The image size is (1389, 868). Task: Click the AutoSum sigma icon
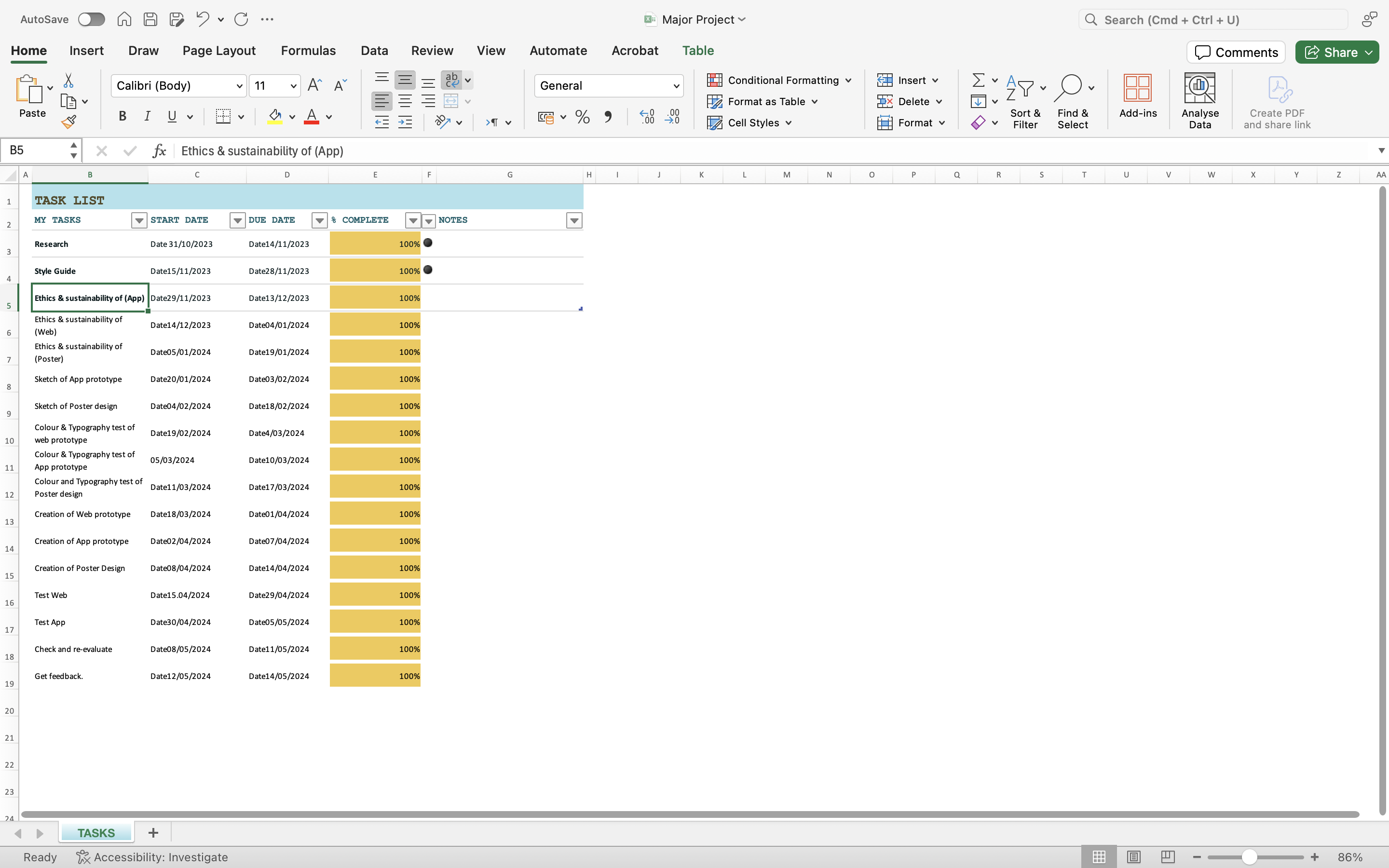pyautogui.click(x=979, y=80)
